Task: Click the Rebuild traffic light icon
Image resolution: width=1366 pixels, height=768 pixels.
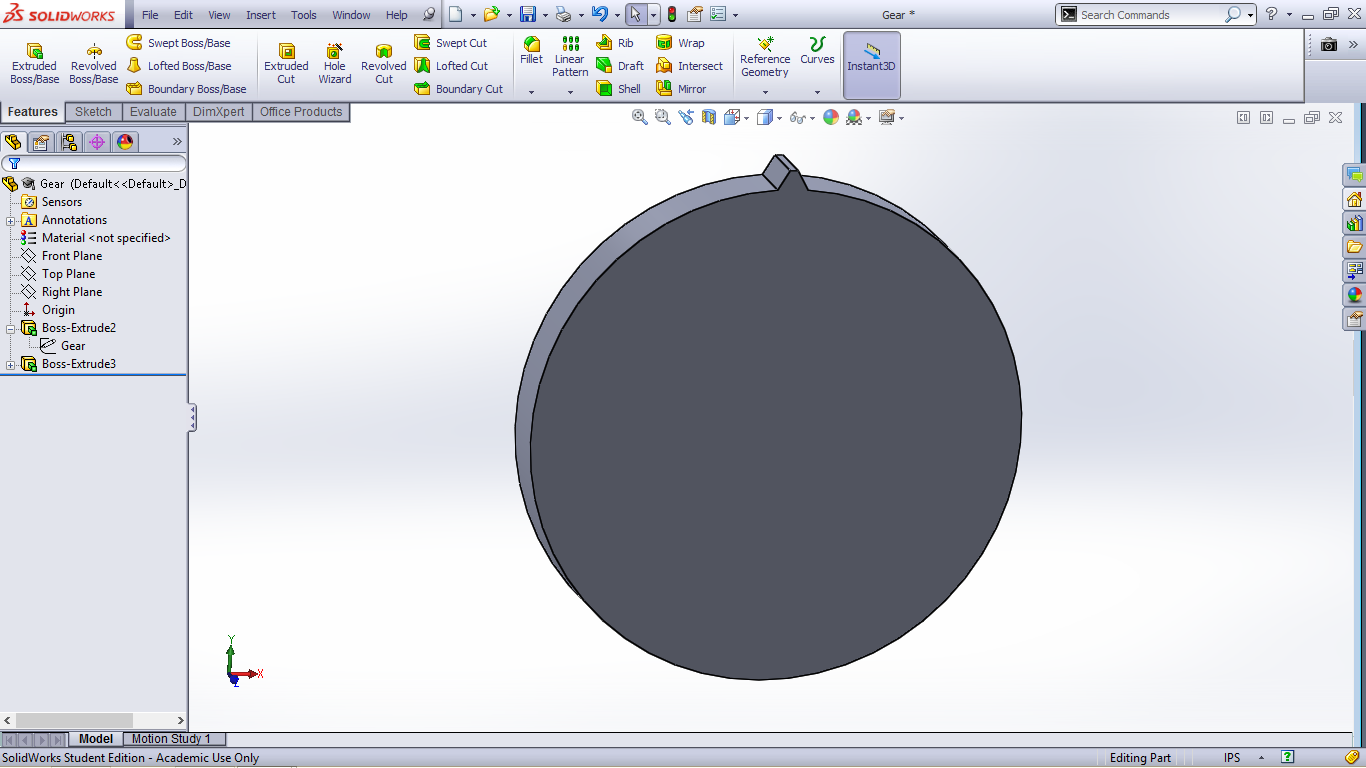Action: pyautogui.click(x=671, y=15)
